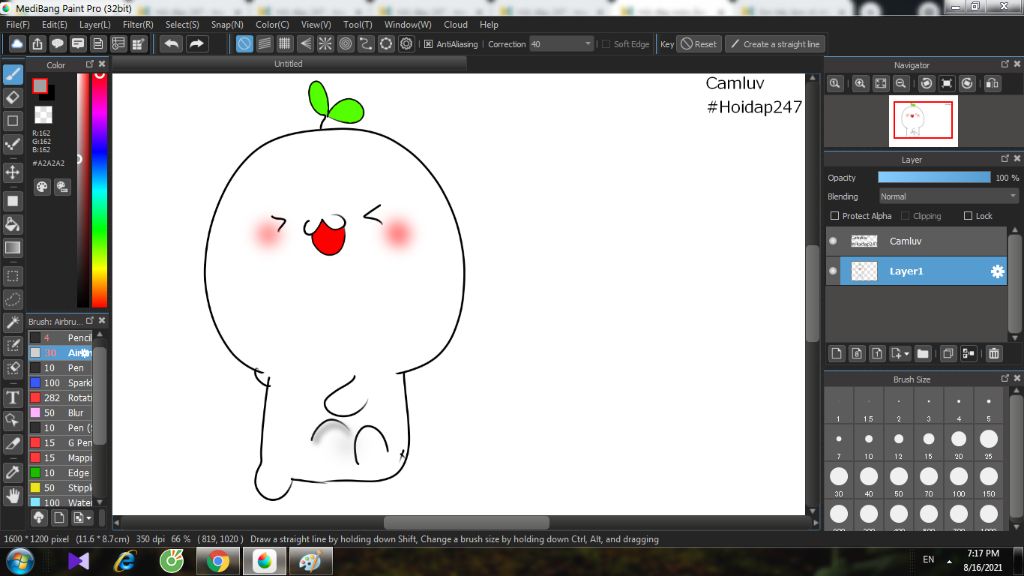Viewport: 1024px width, 576px height.
Task: Open Correction value dropdown
Action: click(587, 44)
